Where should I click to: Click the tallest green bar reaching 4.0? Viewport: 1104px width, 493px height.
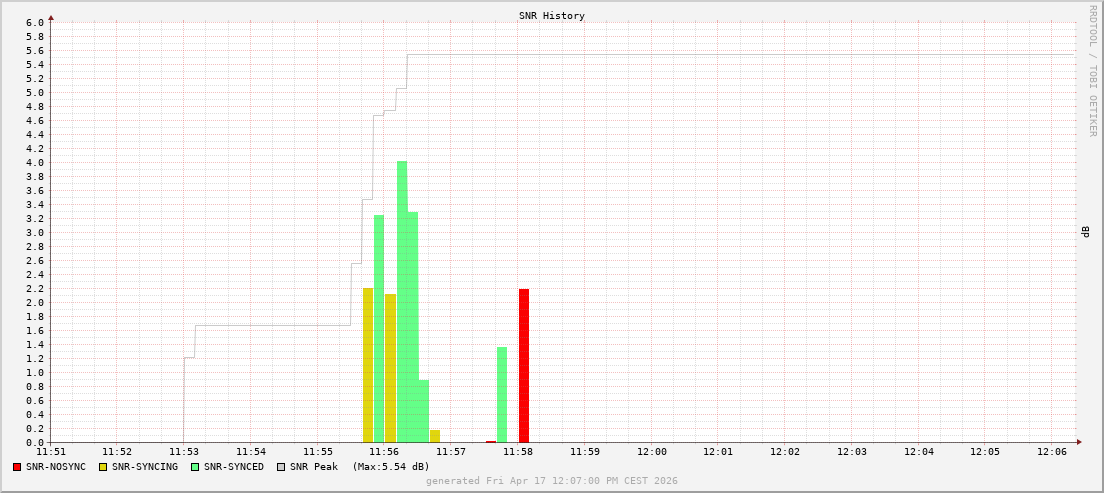coord(402,300)
